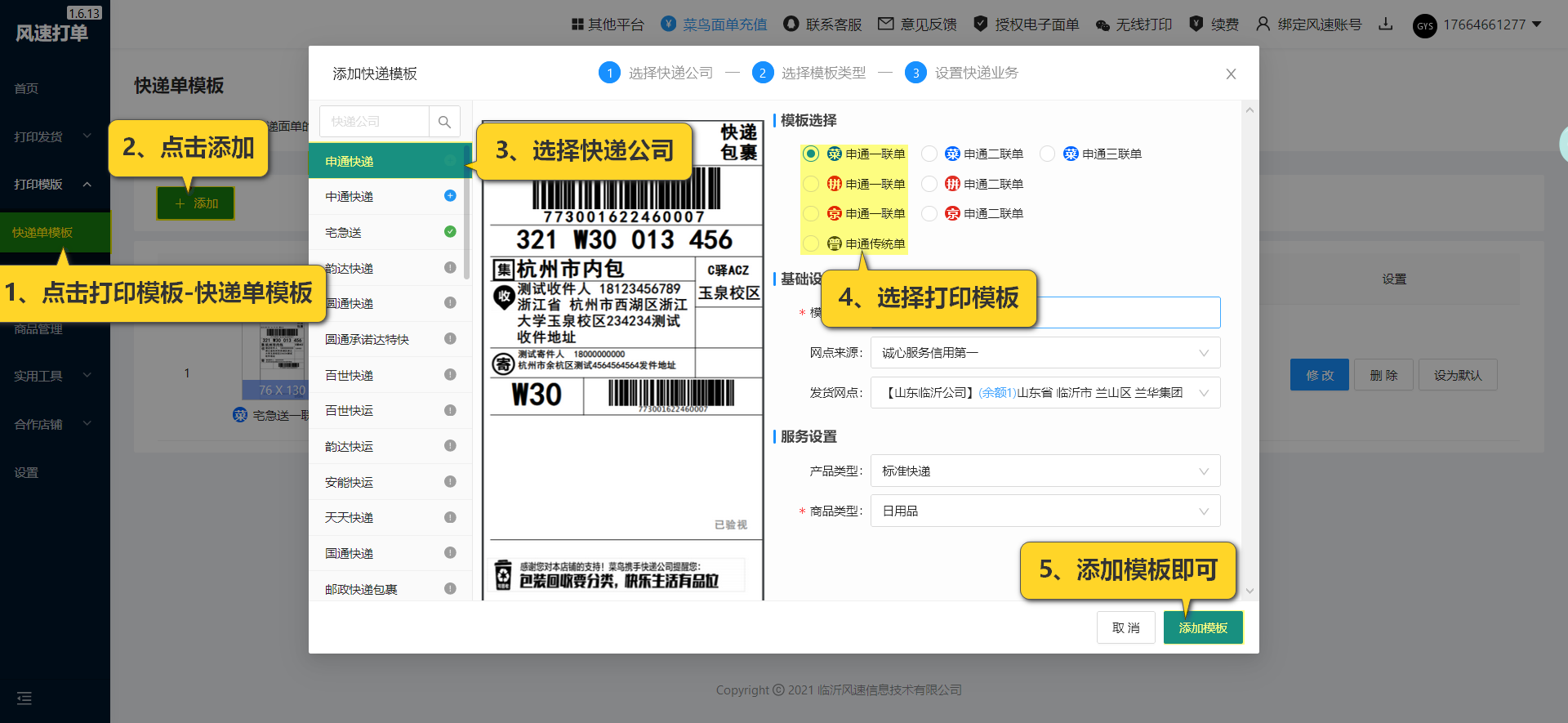The image size is (1568, 723).
Task: Select the 京东 申通二联单 radio option
Action: (x=929, y=213)
